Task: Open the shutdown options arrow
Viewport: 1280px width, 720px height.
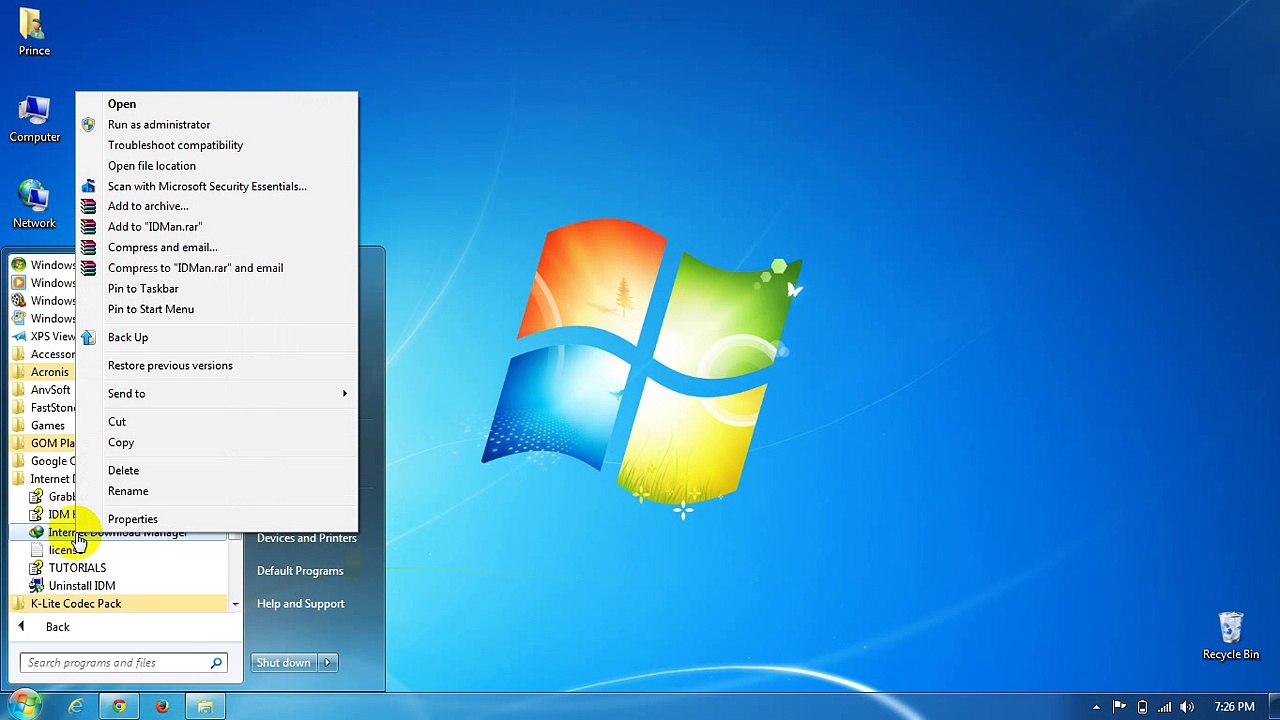Action: 327,663
